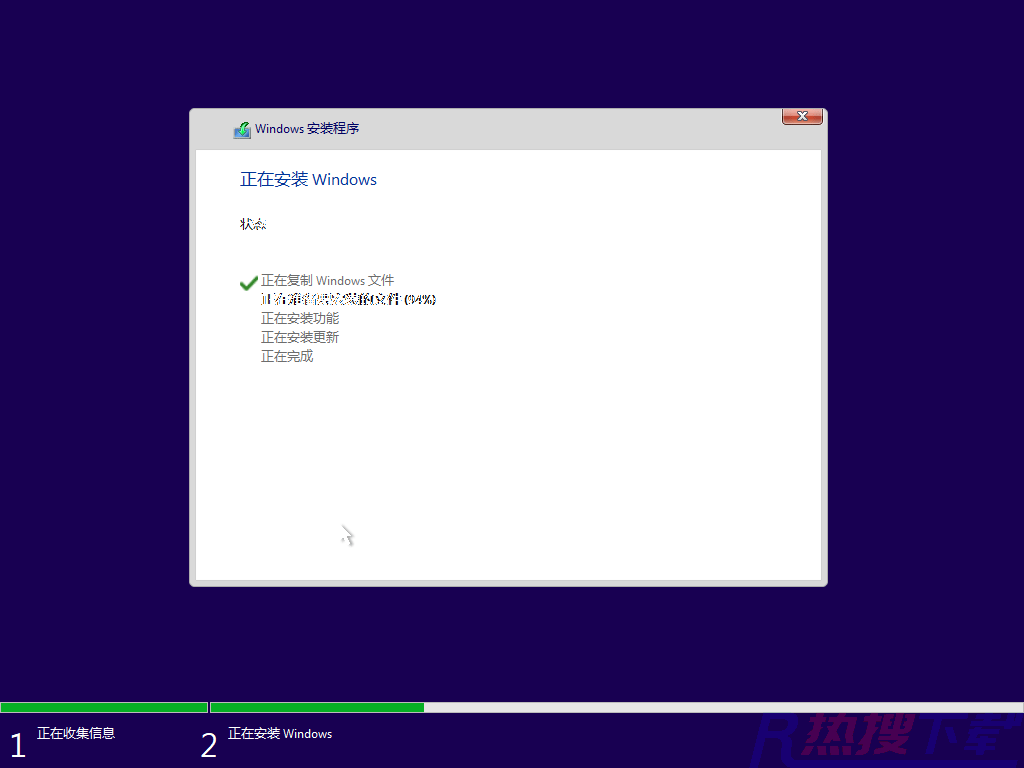
Task: Click the green checkmark beside 正在复制 Windows 文件
Action: [248, 283]
